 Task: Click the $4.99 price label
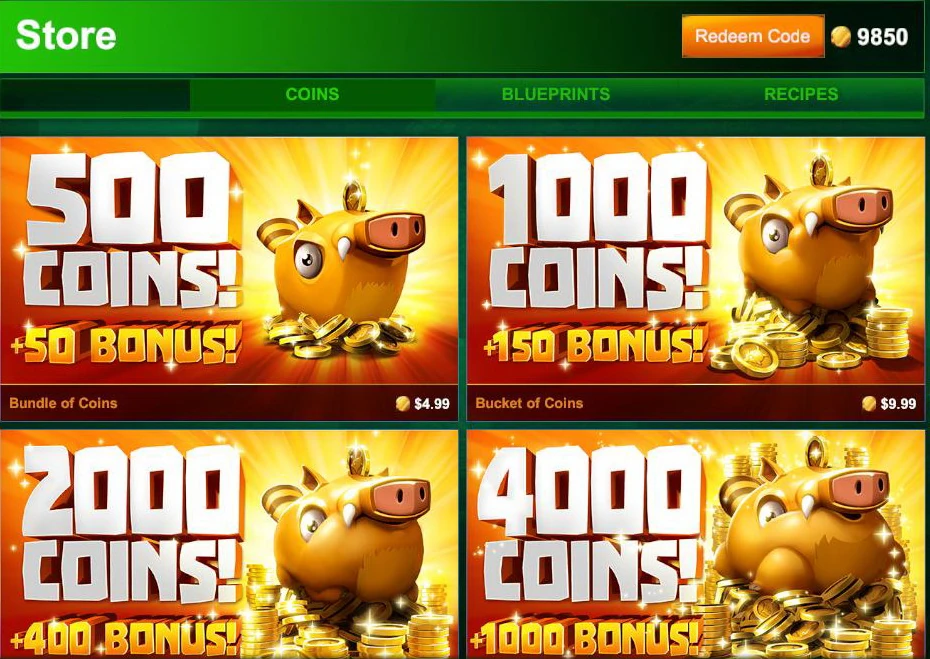point(432,404)
